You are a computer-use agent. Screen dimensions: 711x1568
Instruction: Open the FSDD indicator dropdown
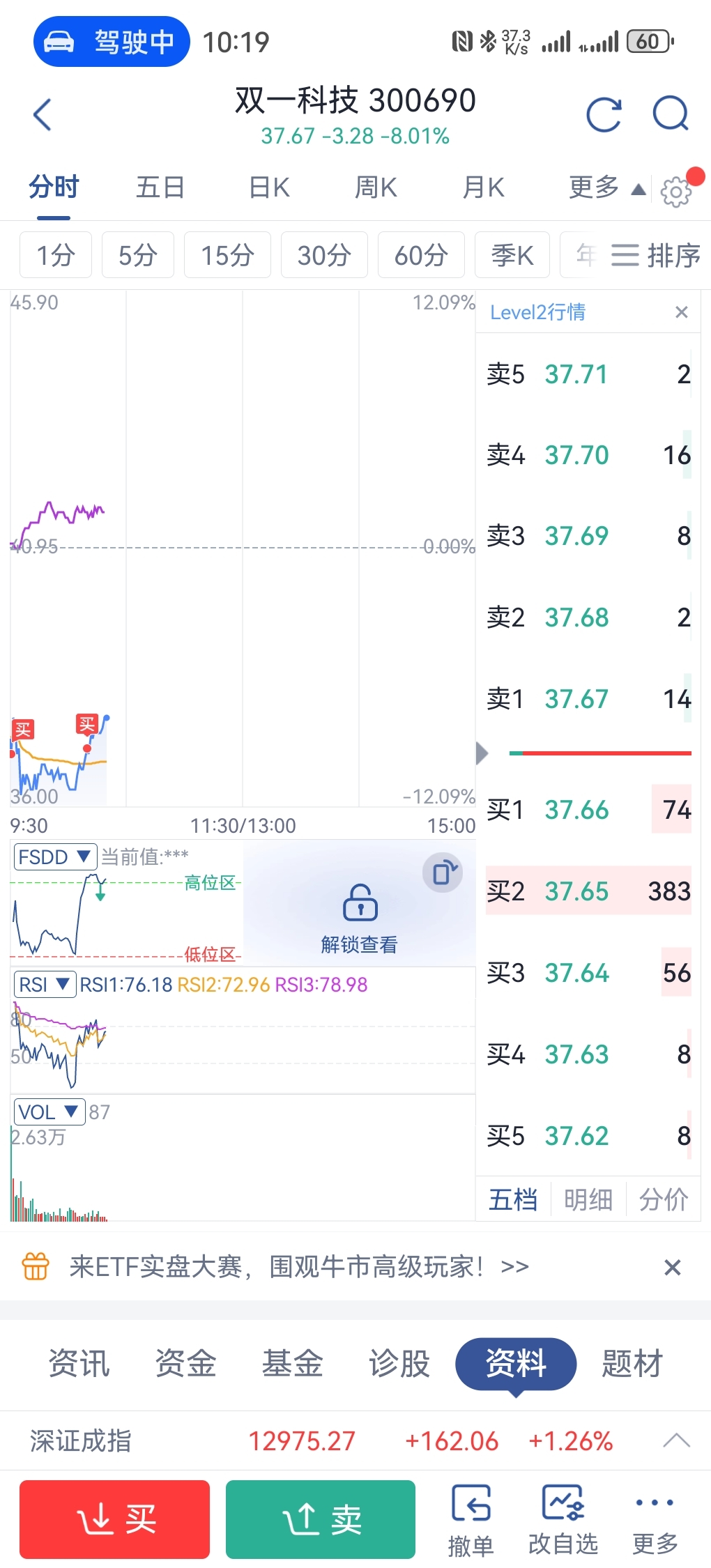[54, 856]
